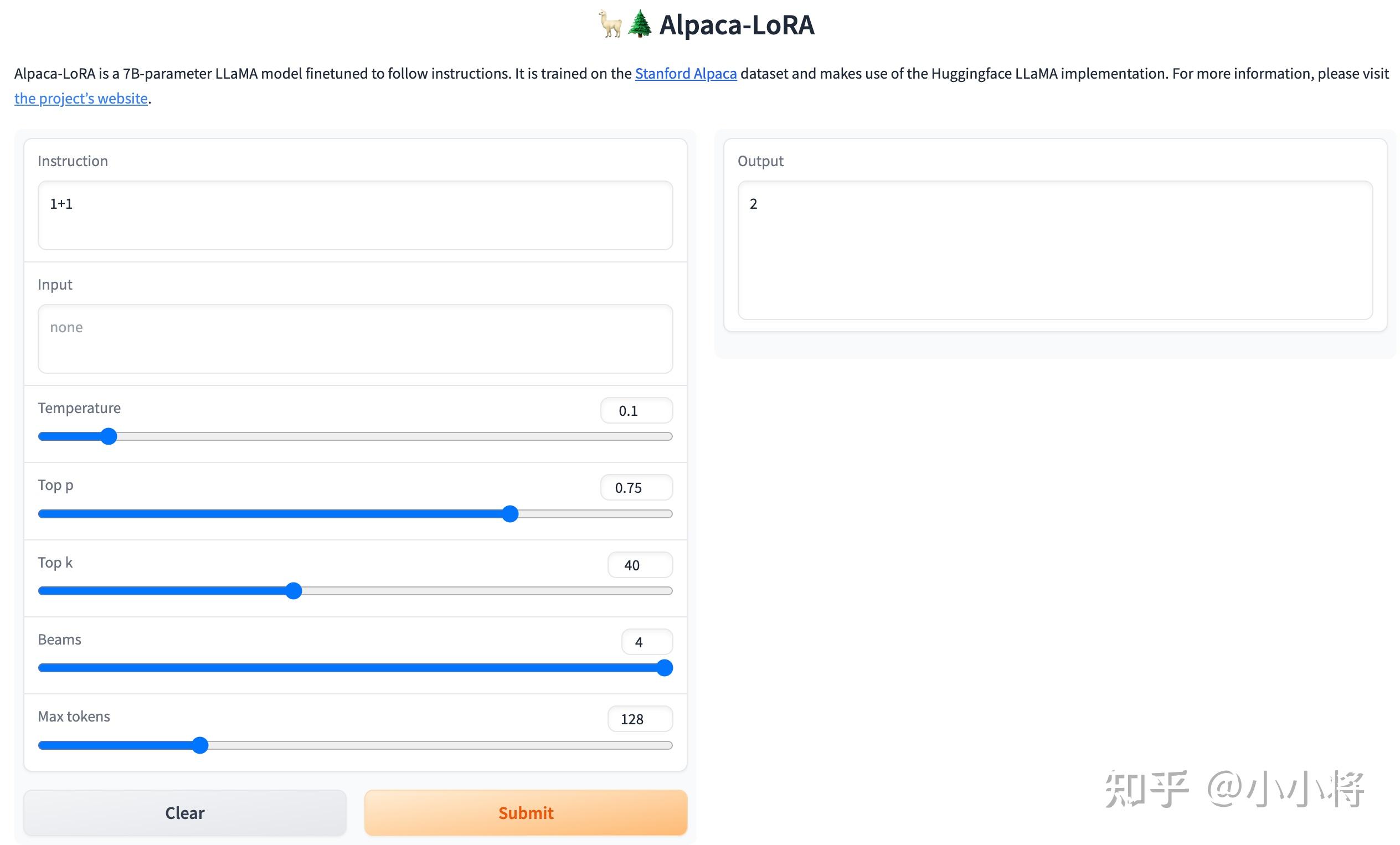Click the llama emoji icon in title
The height and width of the screenshot is (845, 1400).
[x=610, y=25]
